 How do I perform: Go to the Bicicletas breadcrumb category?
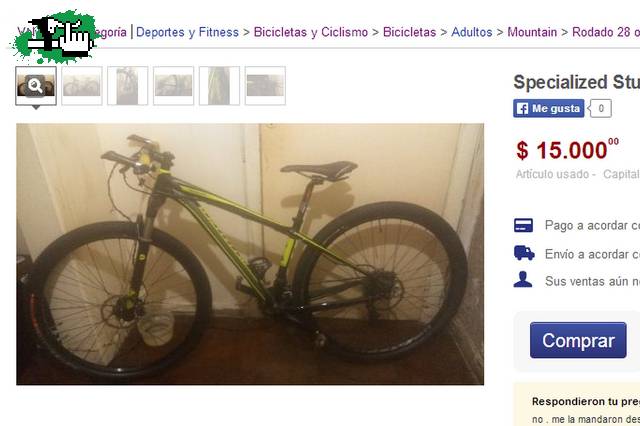(409, 32)
